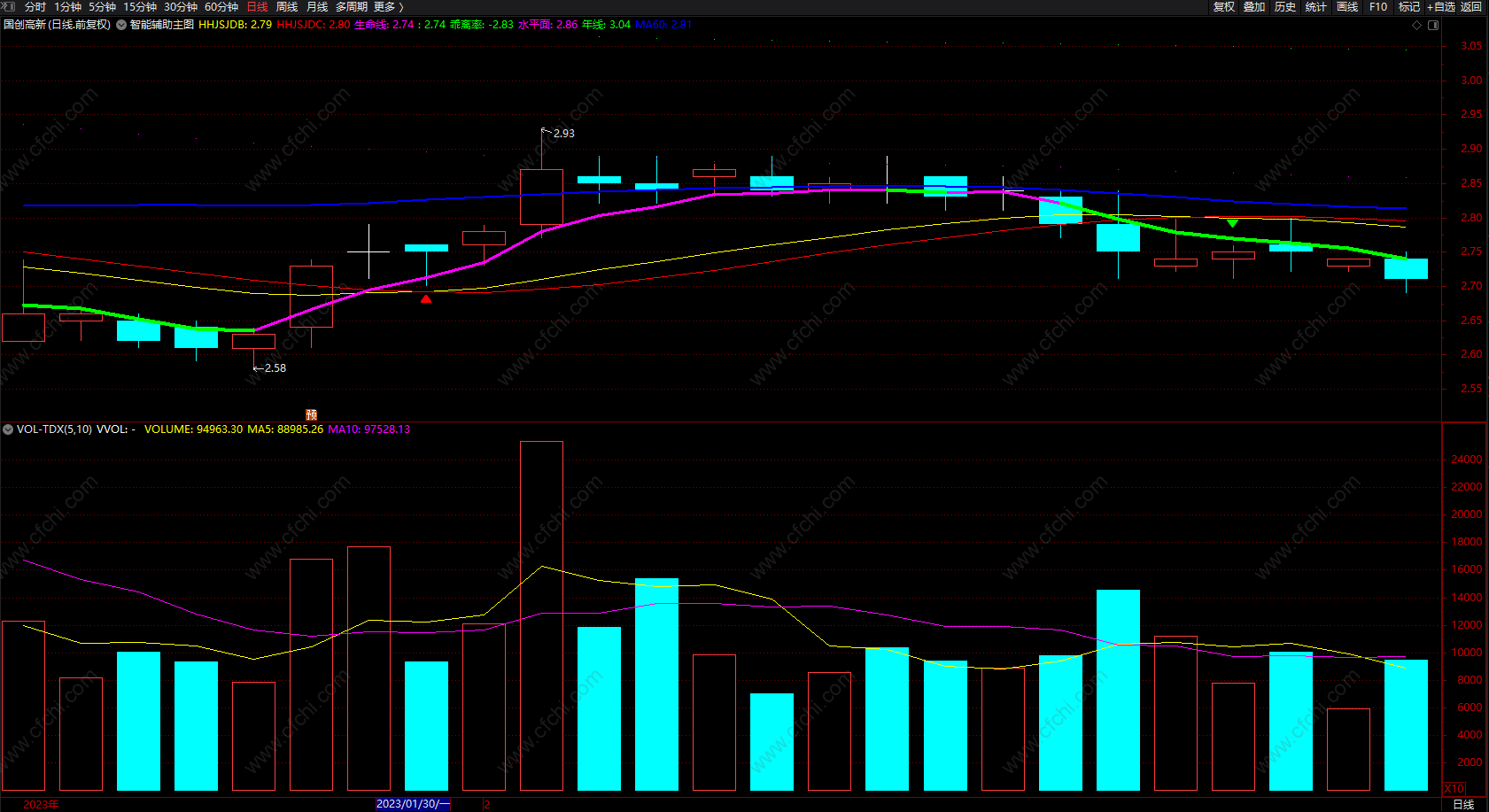Click the 生命线: 2.74 label
This screenshot has height=812, width=1489.
(x=384, y=25)
